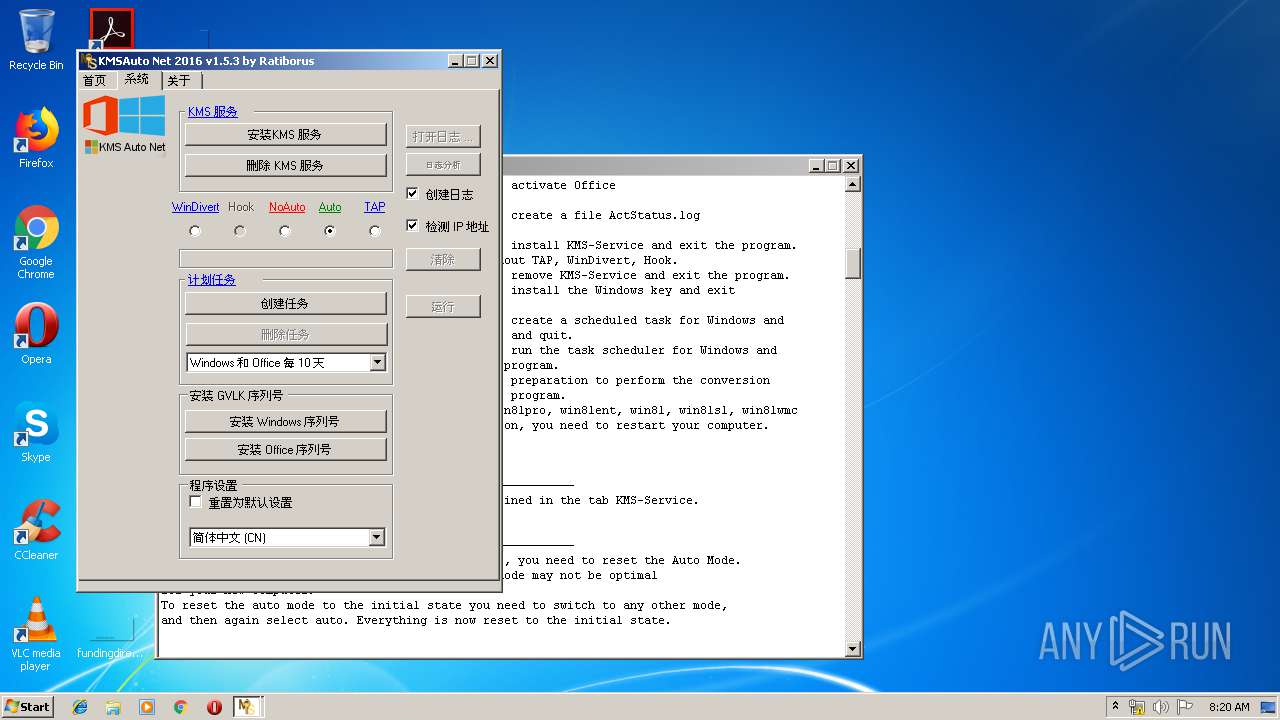Viewport: 1280px width, 720px height.
Task: Expand the 简体中文 (CN) language dropdown
Action: click(377, 538)
